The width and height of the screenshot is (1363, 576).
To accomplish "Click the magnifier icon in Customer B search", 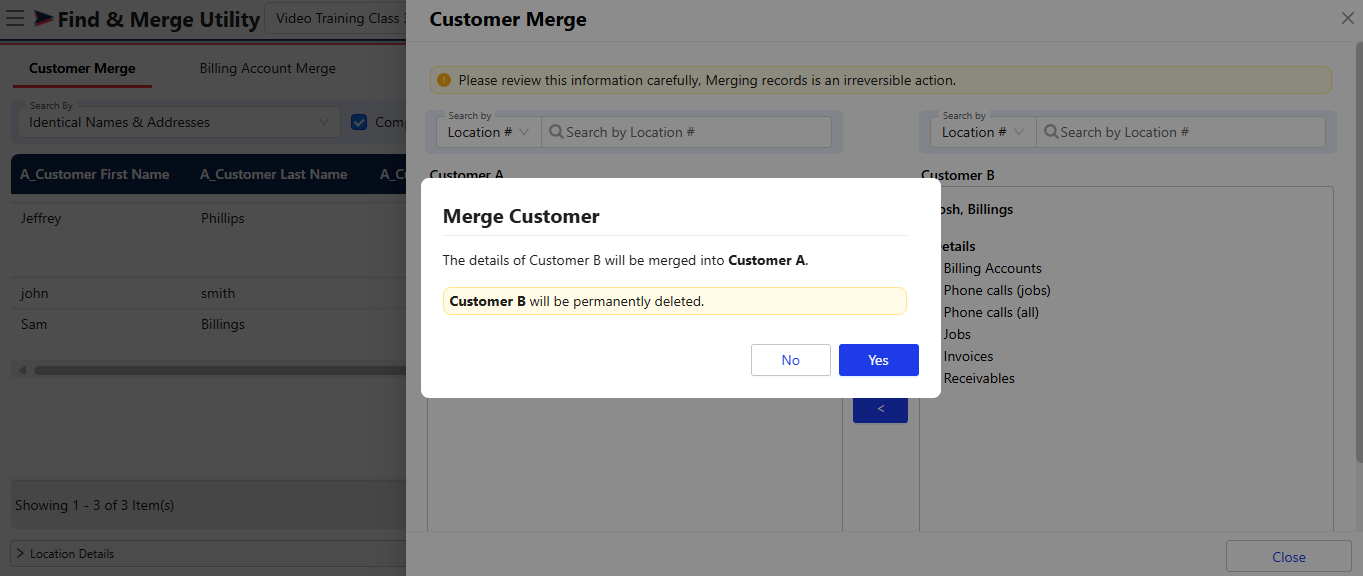I will pyautogui.click(x=1051, y=132).
